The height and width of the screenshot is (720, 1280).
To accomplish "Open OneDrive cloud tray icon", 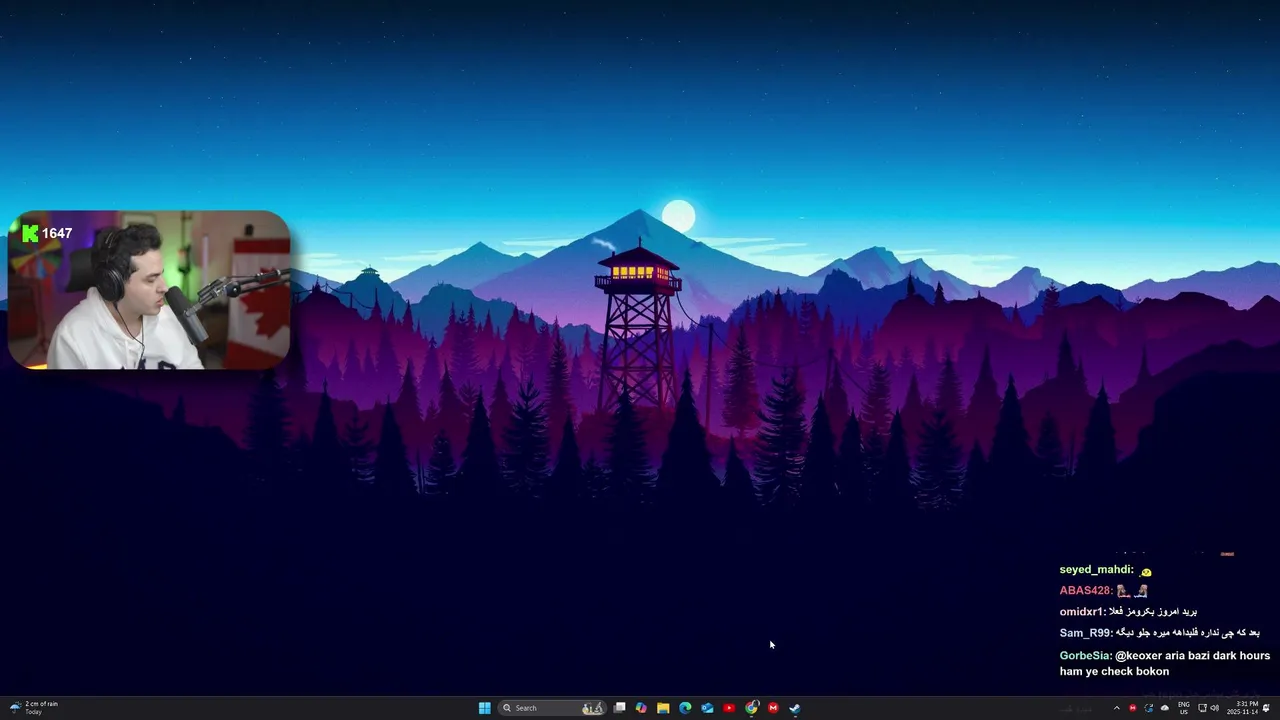I will point(1164,708).
